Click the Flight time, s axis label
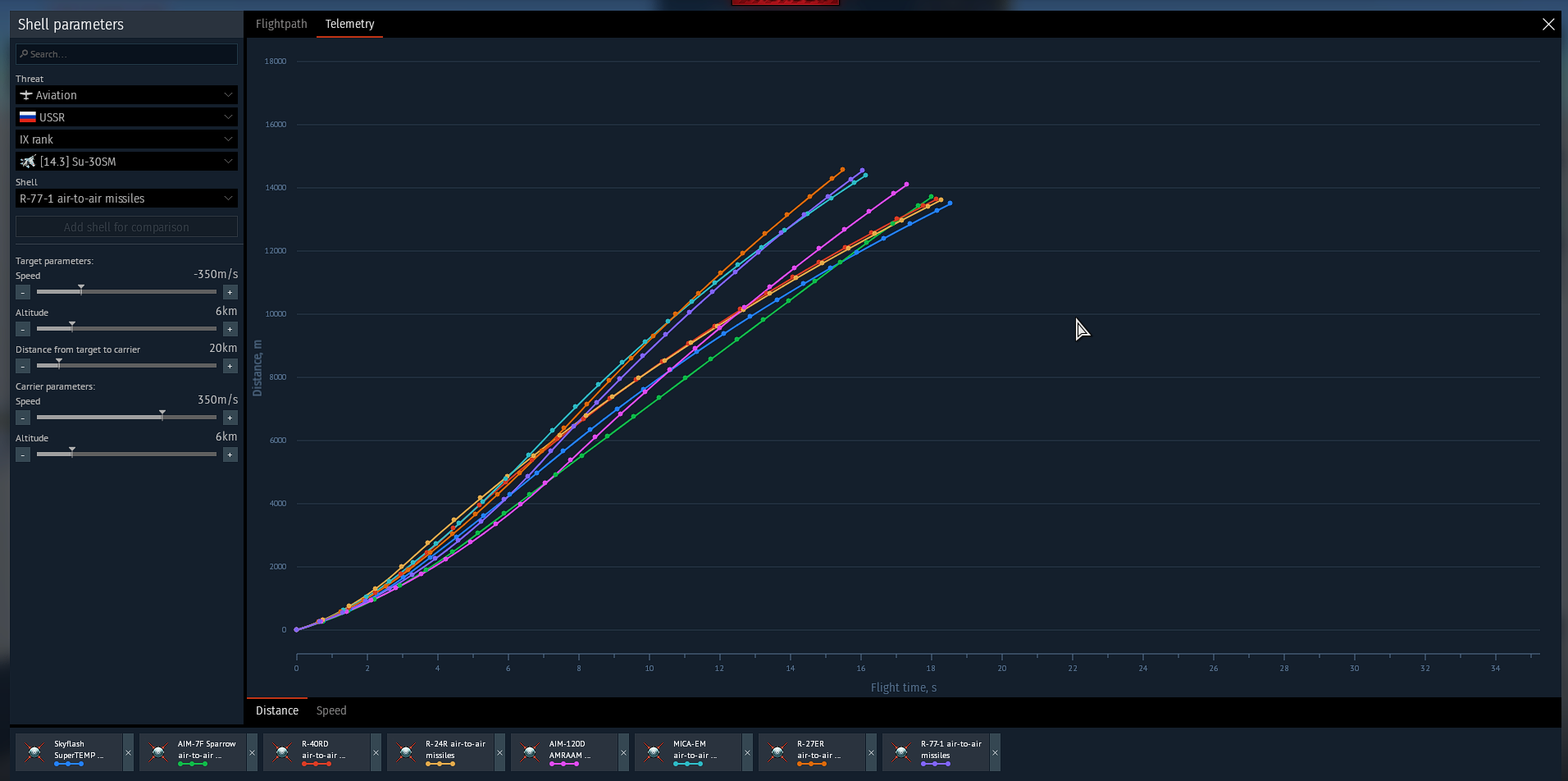This screenshot has width=1568, height=781. tap(904, 687)
